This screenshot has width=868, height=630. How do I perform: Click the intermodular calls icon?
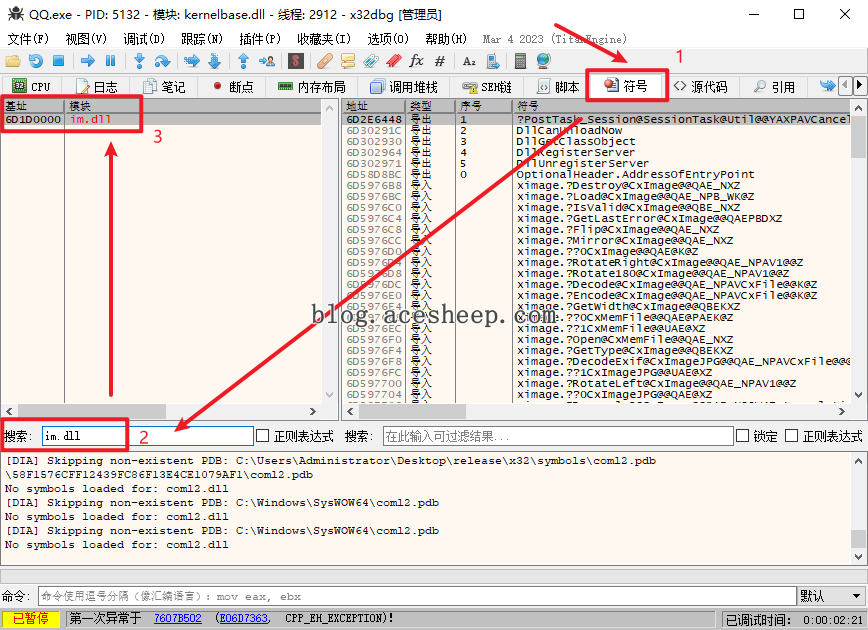[493, 61]
